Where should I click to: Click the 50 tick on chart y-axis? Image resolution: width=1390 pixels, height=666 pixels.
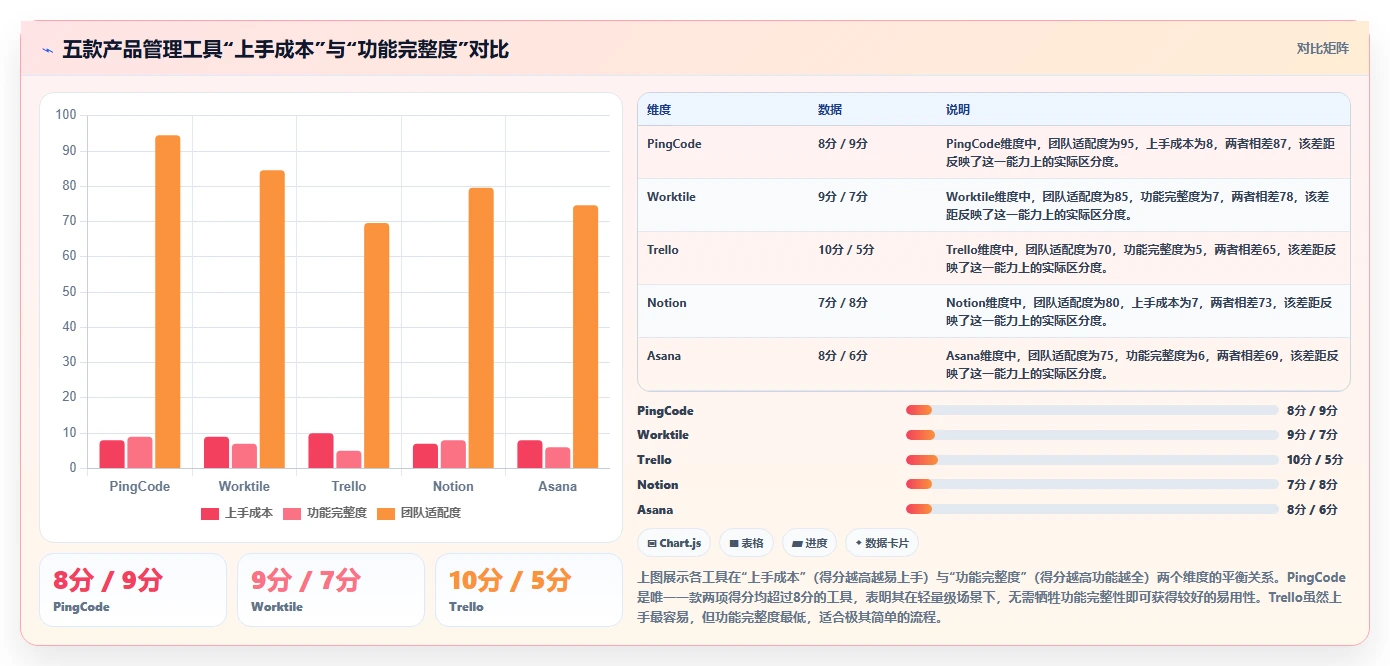(x=69, y=292)
